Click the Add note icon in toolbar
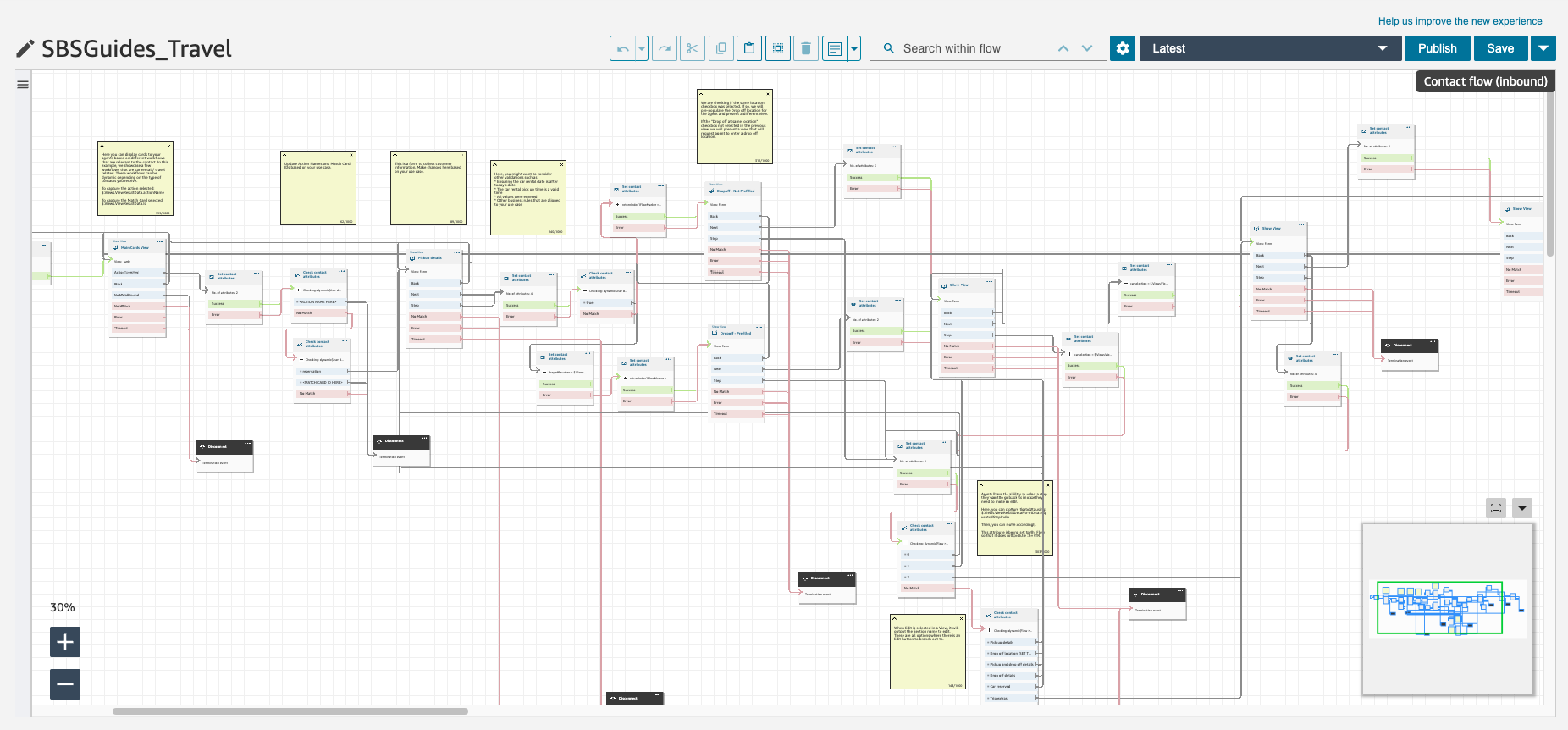1568x730 pixels. coord(835,48)
